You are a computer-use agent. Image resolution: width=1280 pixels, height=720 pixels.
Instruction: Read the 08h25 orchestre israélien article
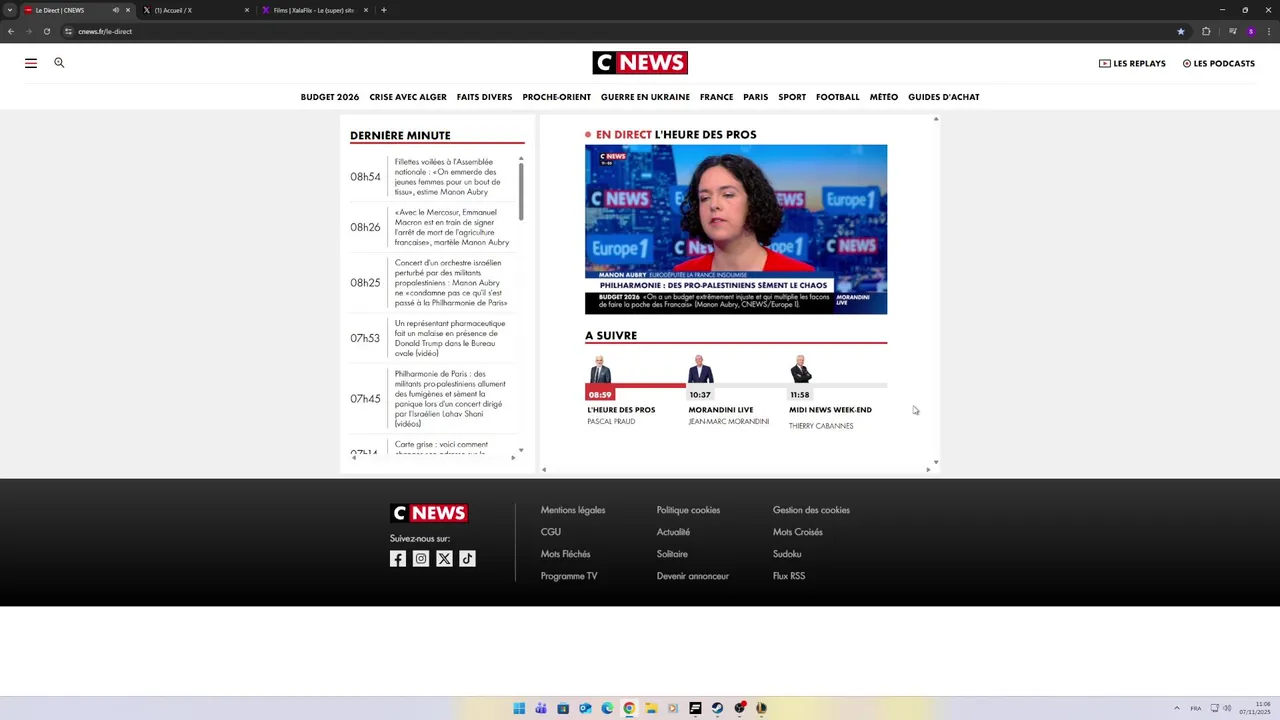tap(451, 283)
